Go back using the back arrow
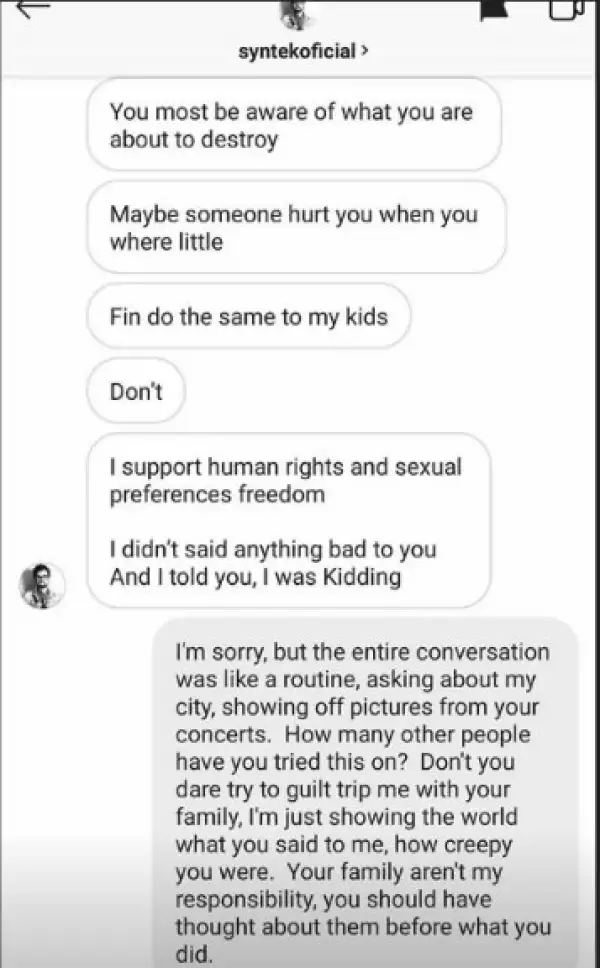 (x=32, y=8)
